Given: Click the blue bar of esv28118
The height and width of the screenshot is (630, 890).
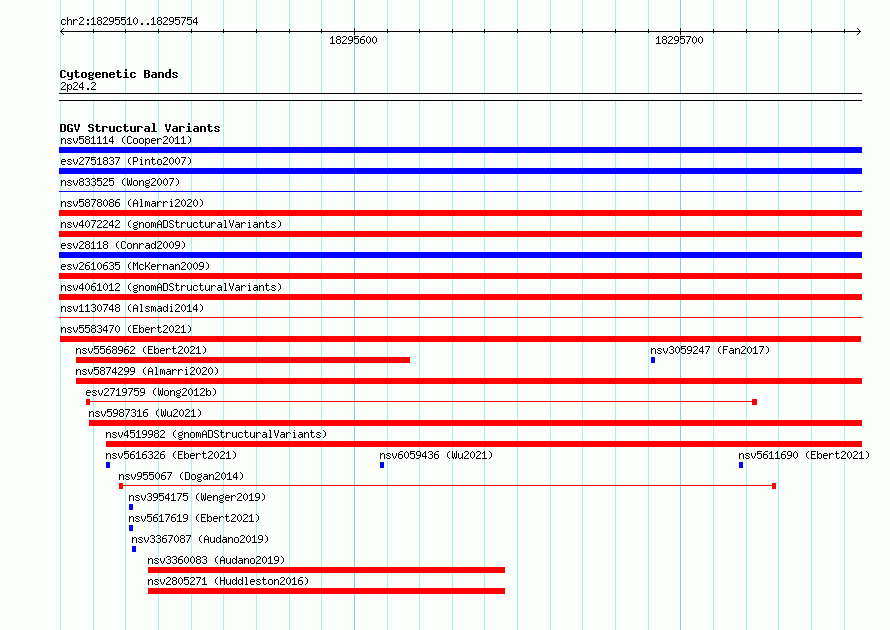Looking at the screenshot, I should tap(460, 255).
